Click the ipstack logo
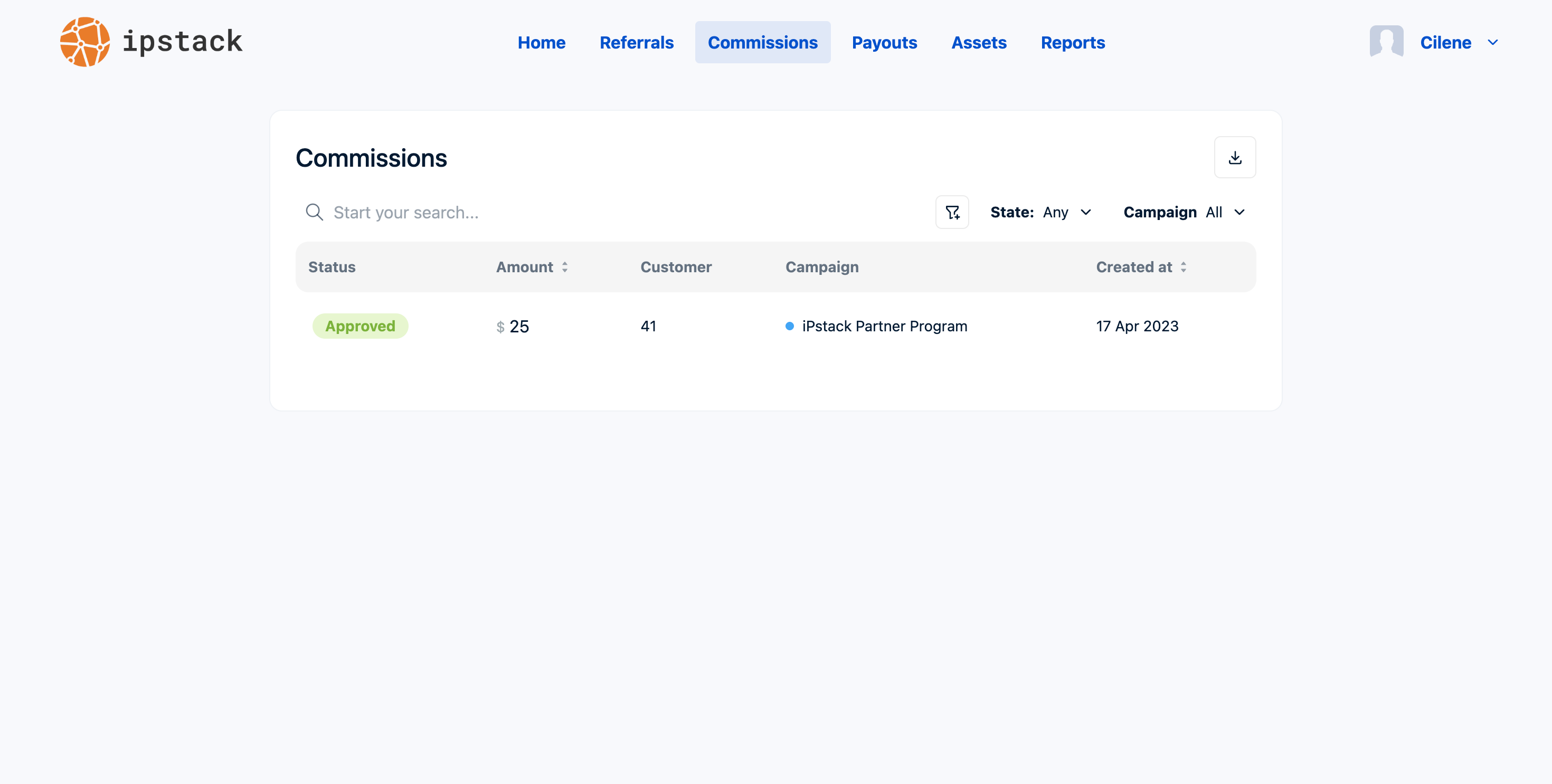The height and width of the screenshot is (784, 1552). point(150,42)
